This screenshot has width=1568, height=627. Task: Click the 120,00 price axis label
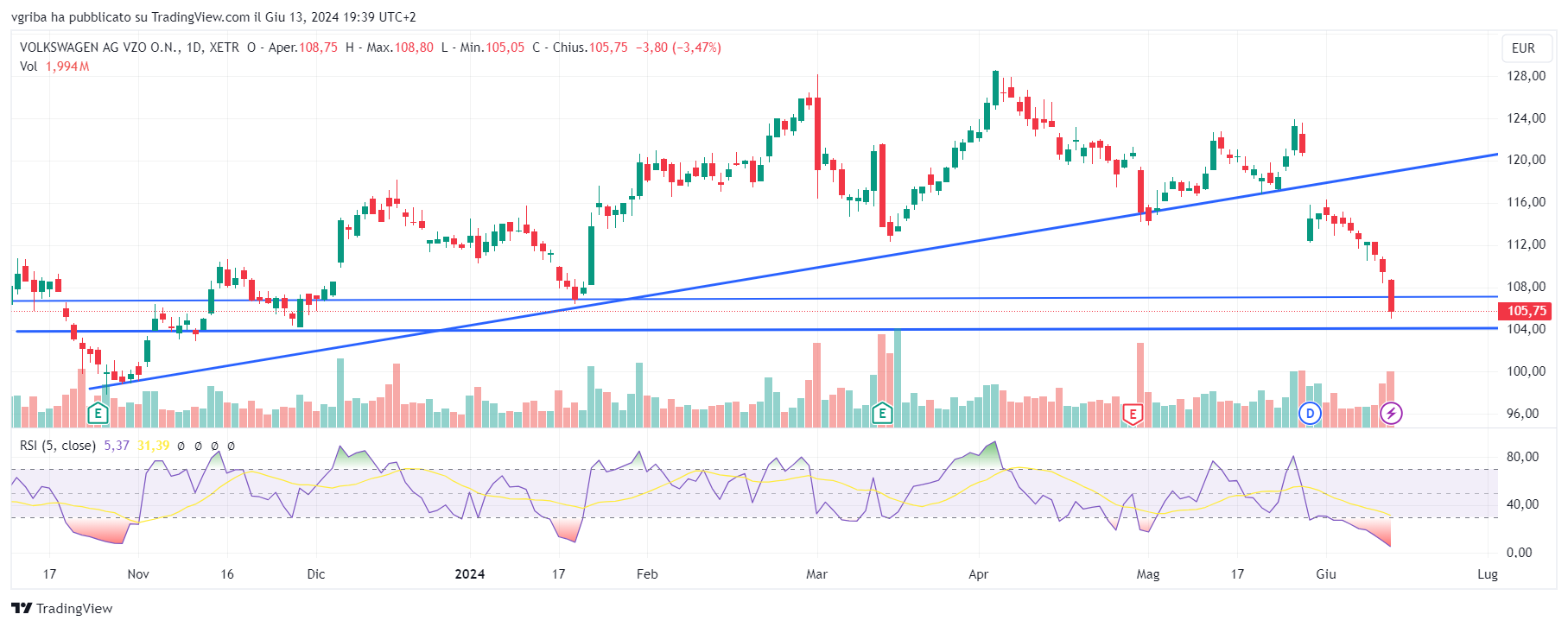point(1526,160)
